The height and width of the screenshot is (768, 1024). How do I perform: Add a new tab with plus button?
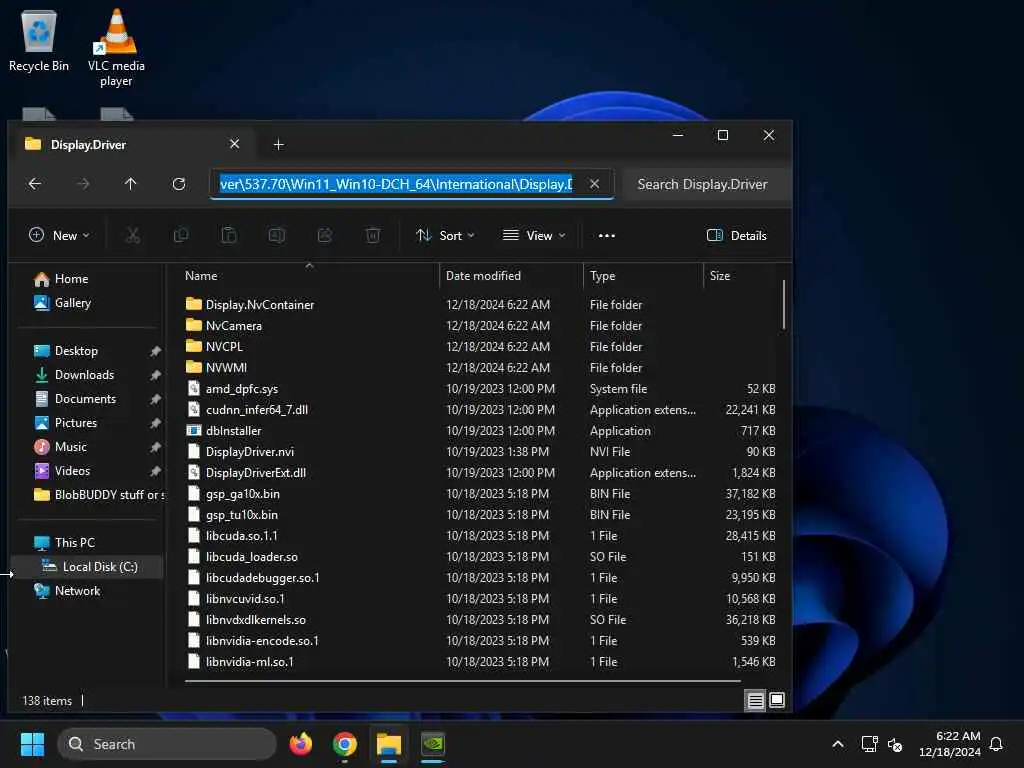pyautogui.click(x=279, y=144)
